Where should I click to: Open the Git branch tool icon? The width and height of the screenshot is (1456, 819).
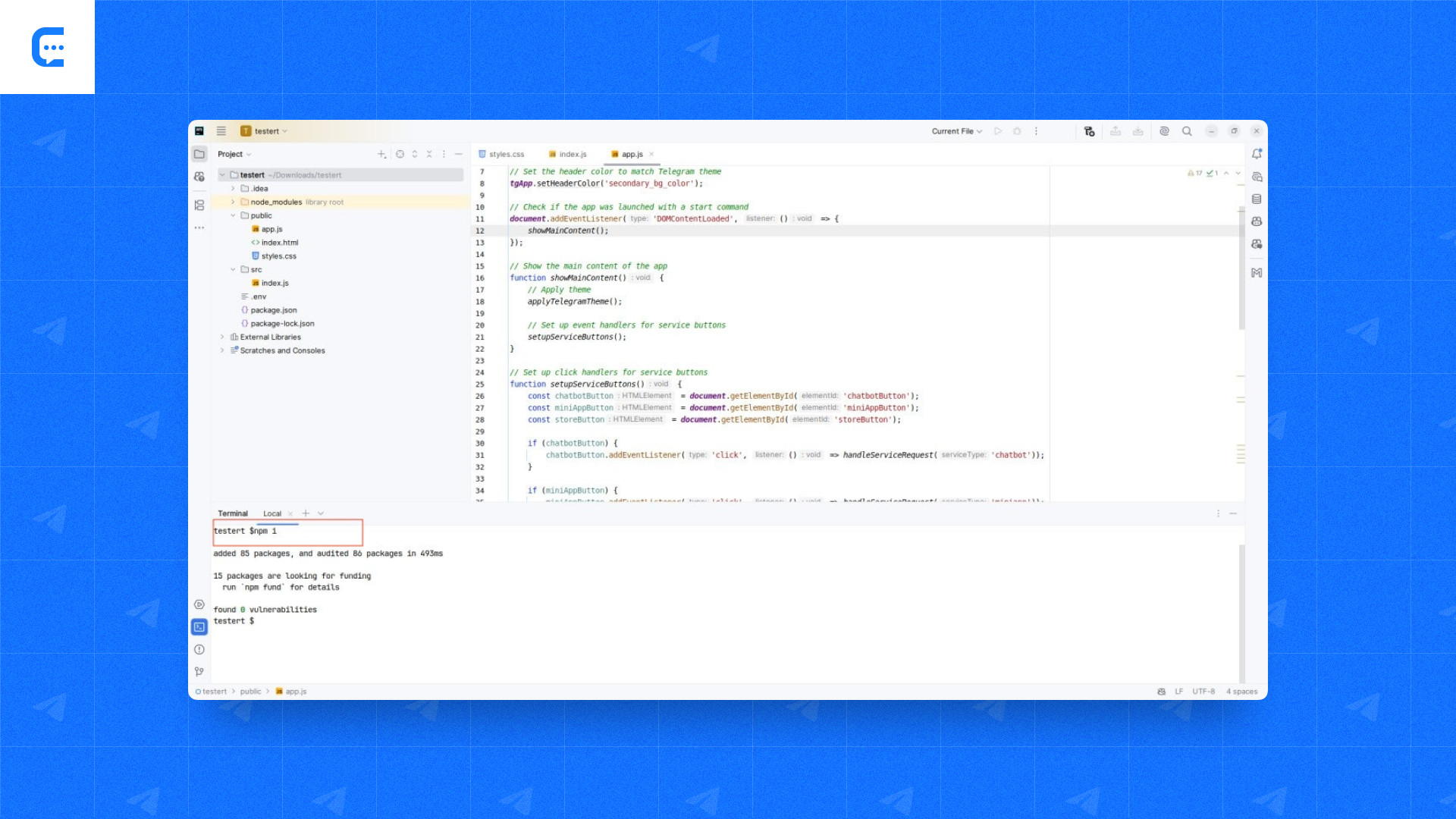tap(199, 672)
